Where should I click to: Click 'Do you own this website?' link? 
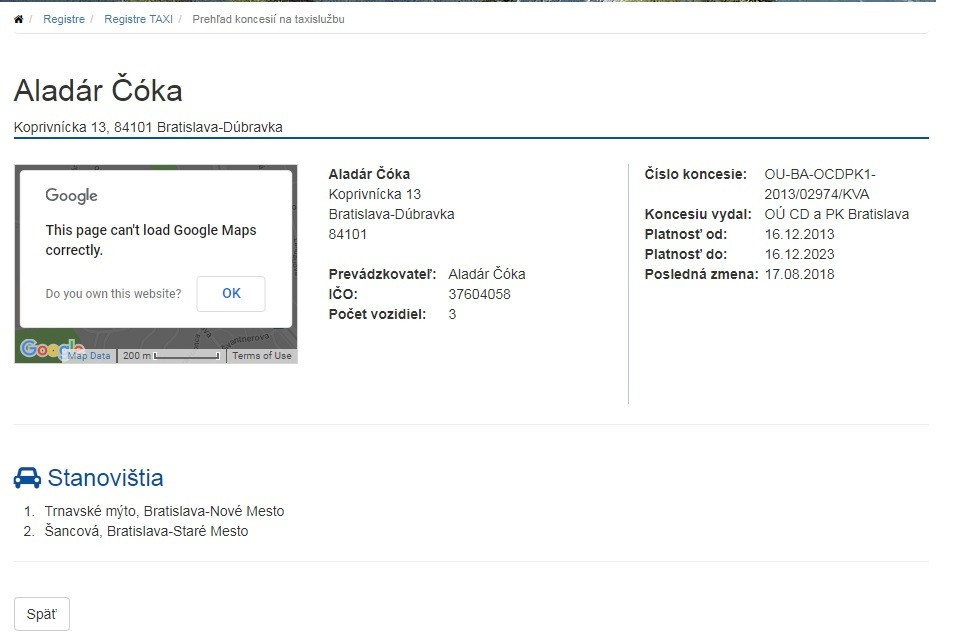pos(114,294)
